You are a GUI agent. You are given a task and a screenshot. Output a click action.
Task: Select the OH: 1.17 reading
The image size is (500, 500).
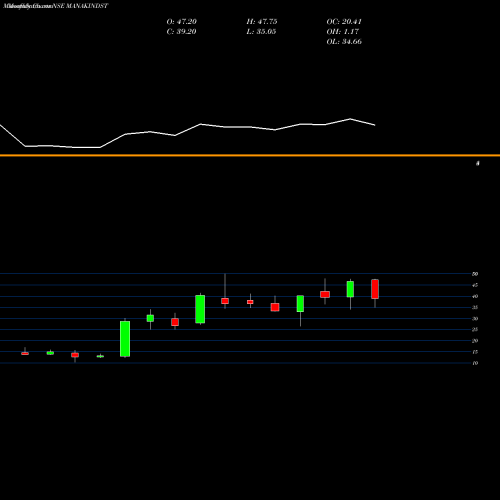[343, 32]
